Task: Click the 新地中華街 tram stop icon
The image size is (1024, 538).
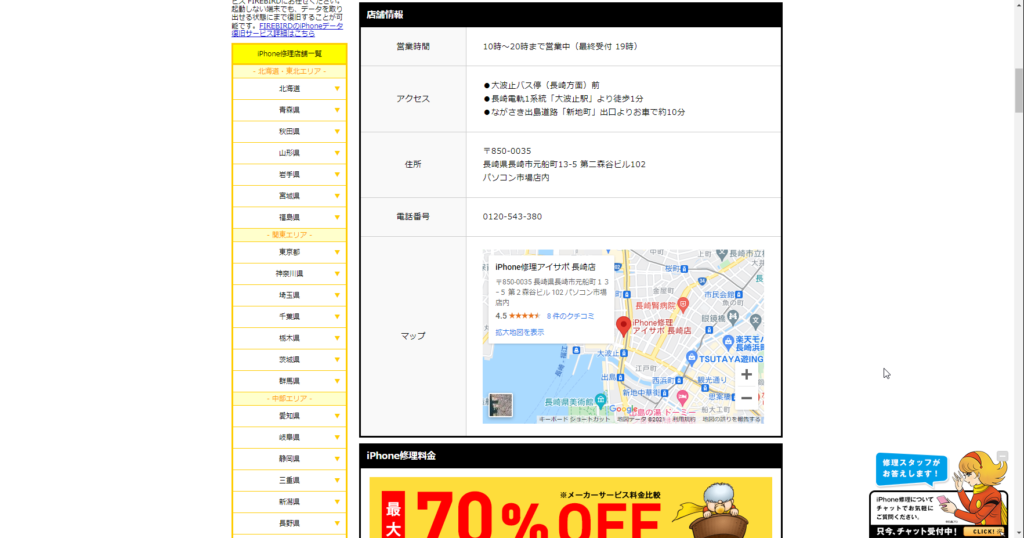Action: point(664,393)
